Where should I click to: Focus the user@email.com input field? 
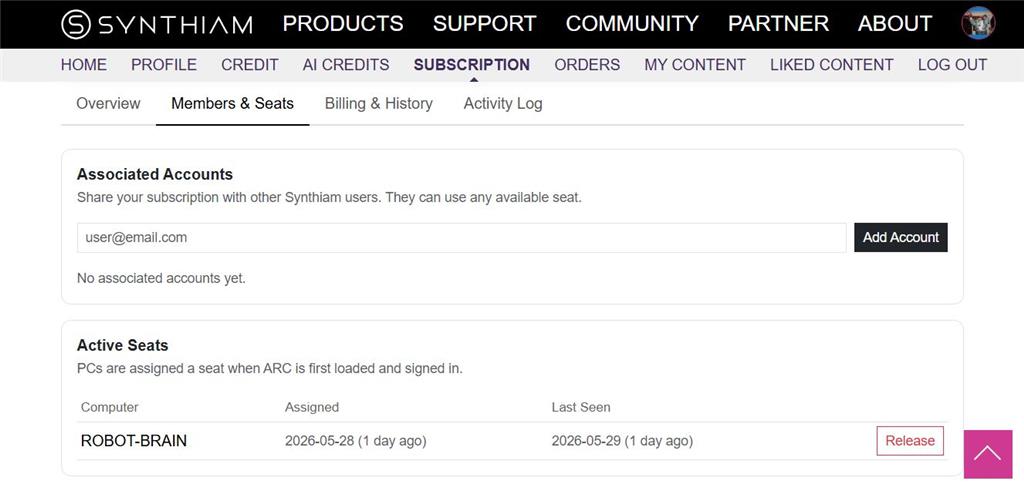click(x=461, y=238)
